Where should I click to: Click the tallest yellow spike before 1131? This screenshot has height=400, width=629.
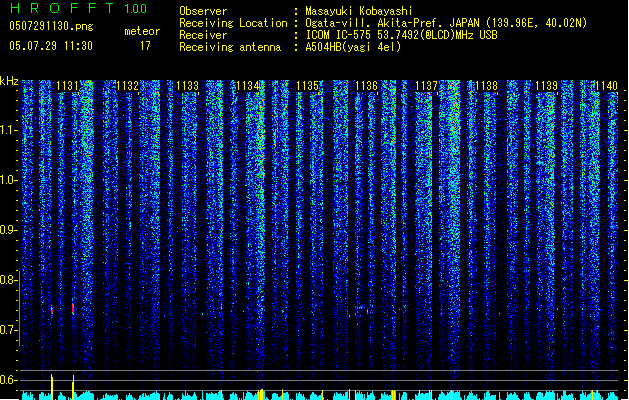point(52,386)
